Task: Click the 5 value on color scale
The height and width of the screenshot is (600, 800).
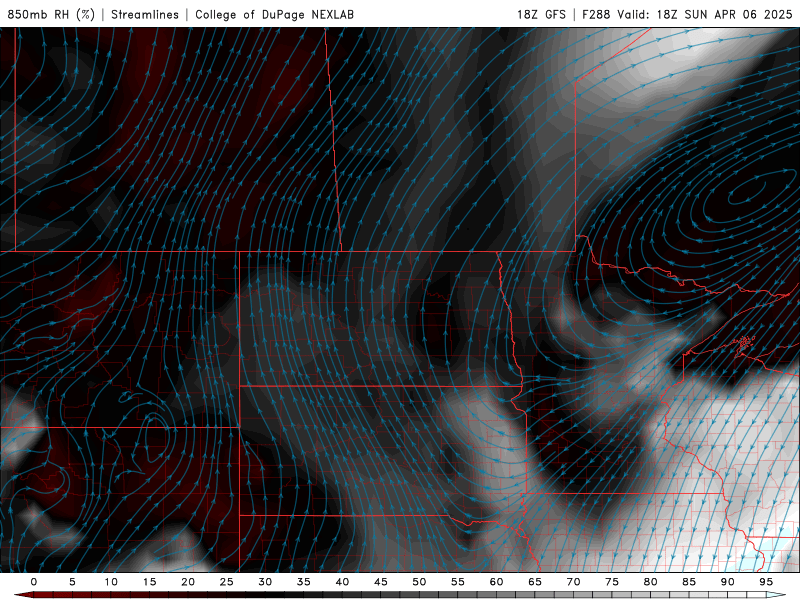Action: pyautogui.click(x=72, y=582)
